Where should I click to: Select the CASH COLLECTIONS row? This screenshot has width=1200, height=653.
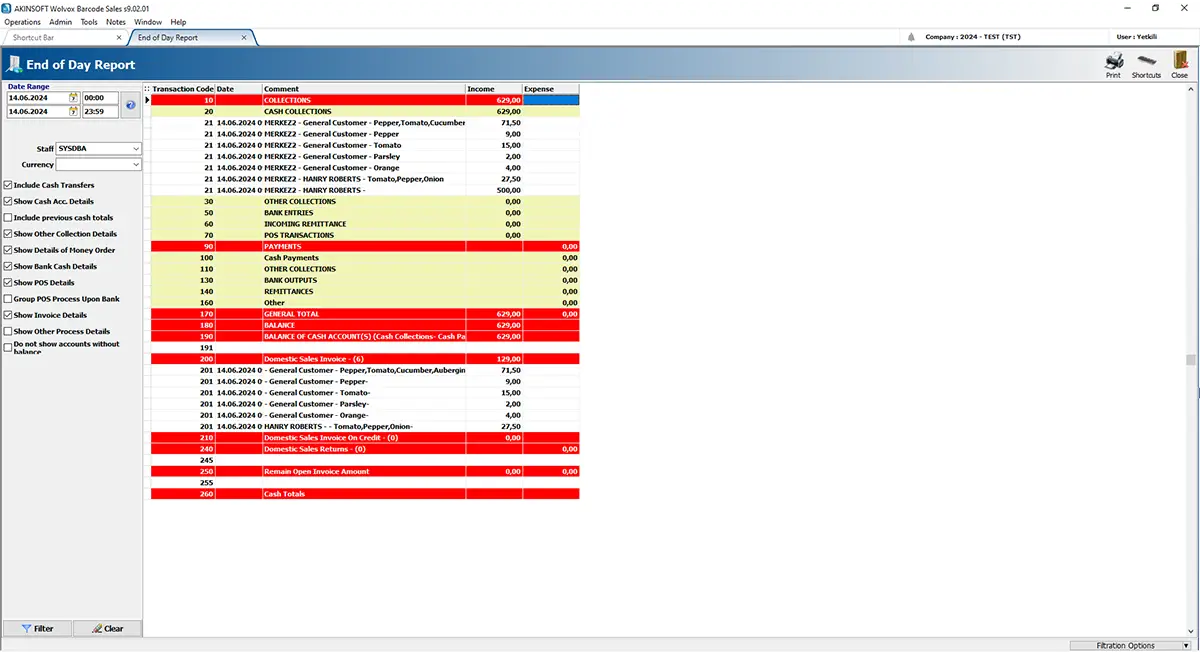coord(365,112)
